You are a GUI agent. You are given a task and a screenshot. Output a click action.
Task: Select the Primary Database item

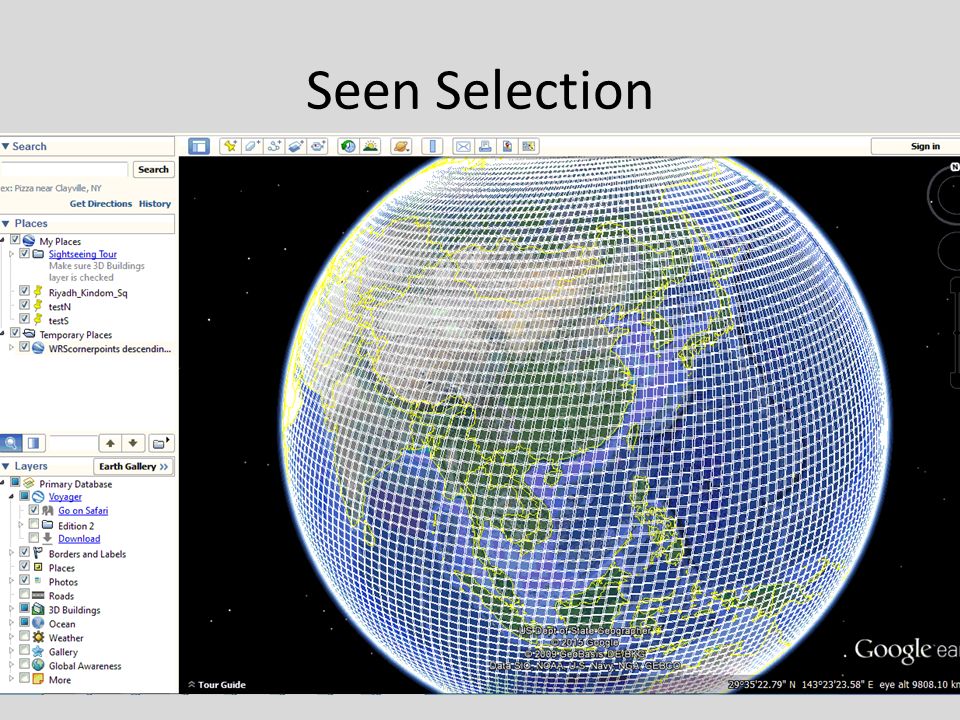coord(75,484)
